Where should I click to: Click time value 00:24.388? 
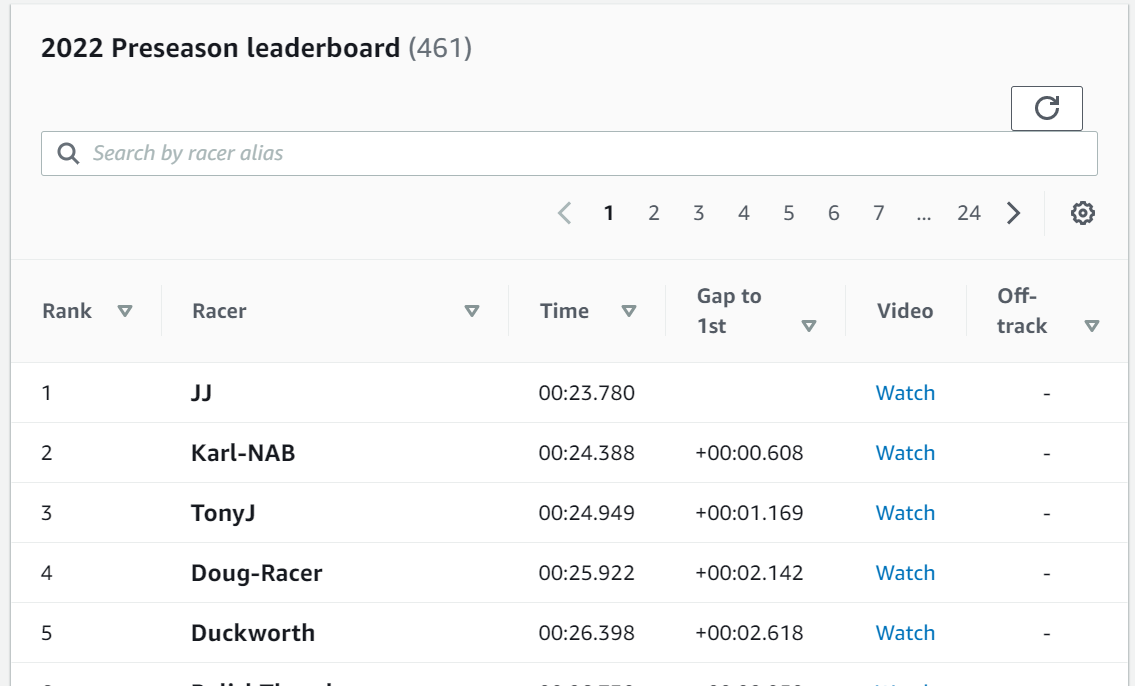click(x=586, y=453)
